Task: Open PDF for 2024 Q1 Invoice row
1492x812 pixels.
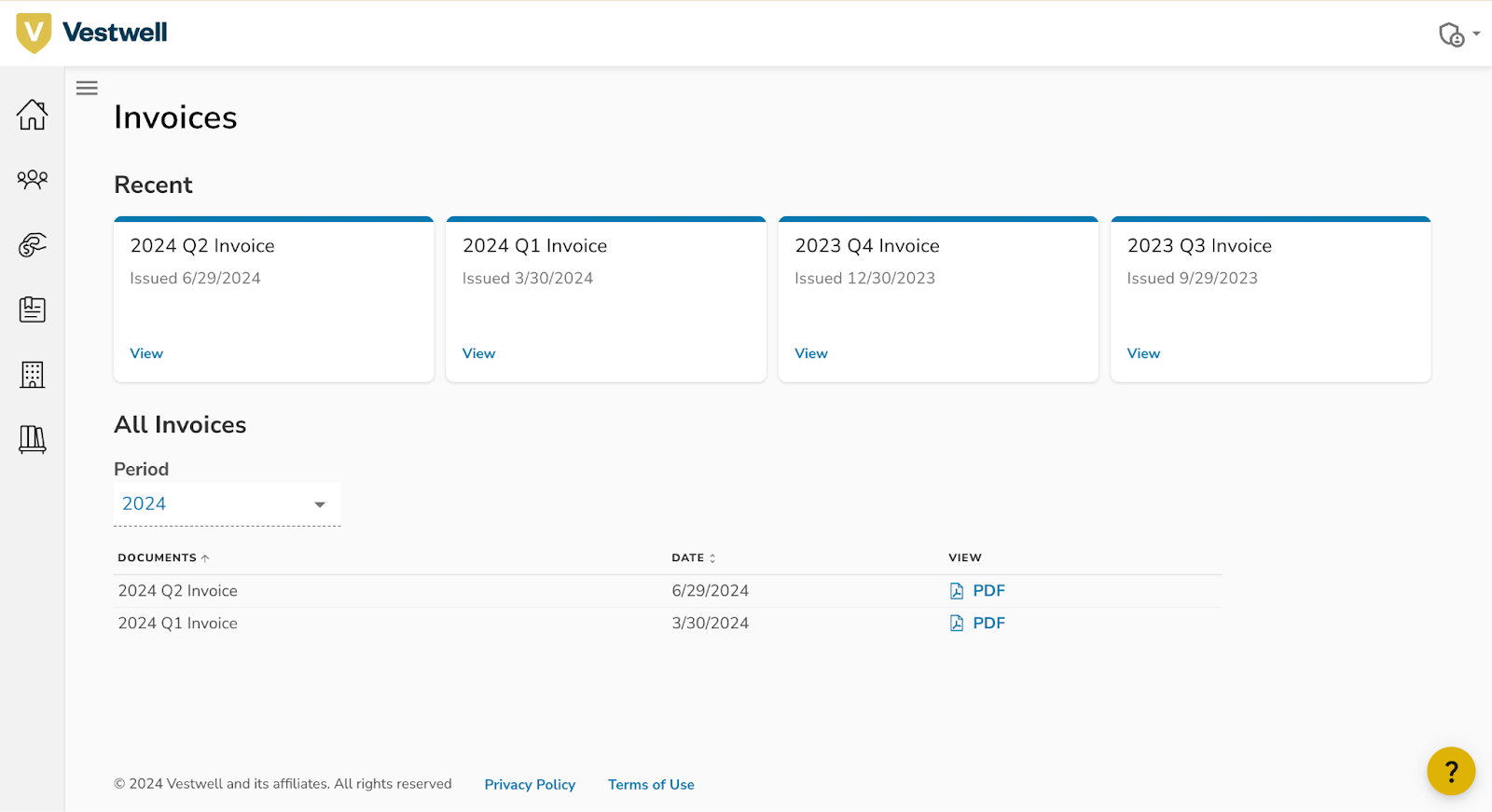Action: click(977, 624)
